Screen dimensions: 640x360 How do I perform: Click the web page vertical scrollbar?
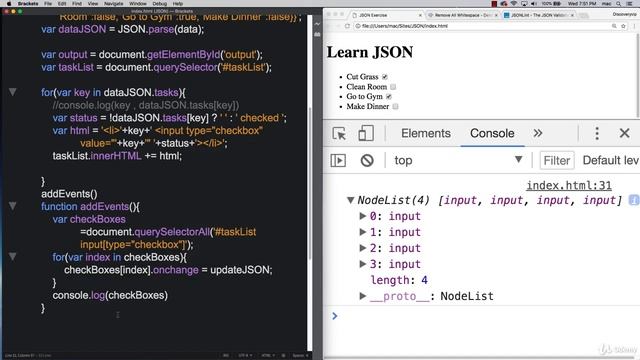pyautogui.click(x=637, y=76)
